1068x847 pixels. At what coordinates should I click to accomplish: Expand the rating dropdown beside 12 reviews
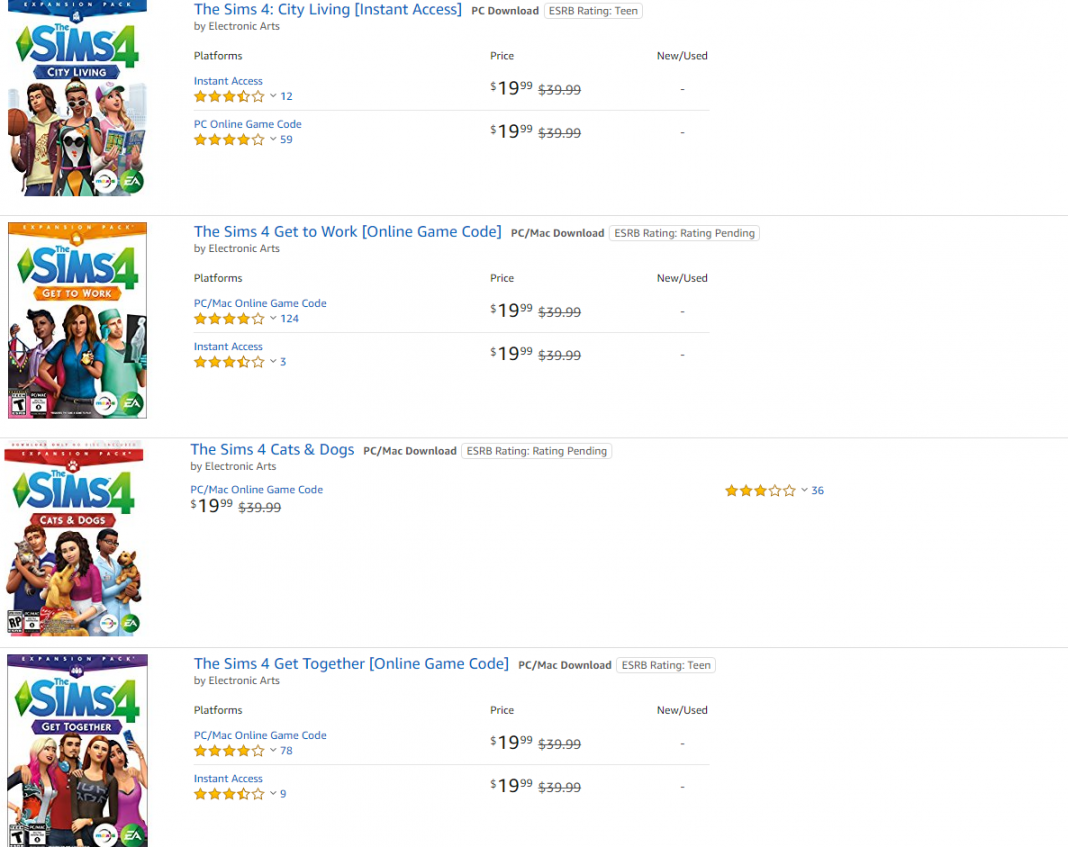[273, 96]
